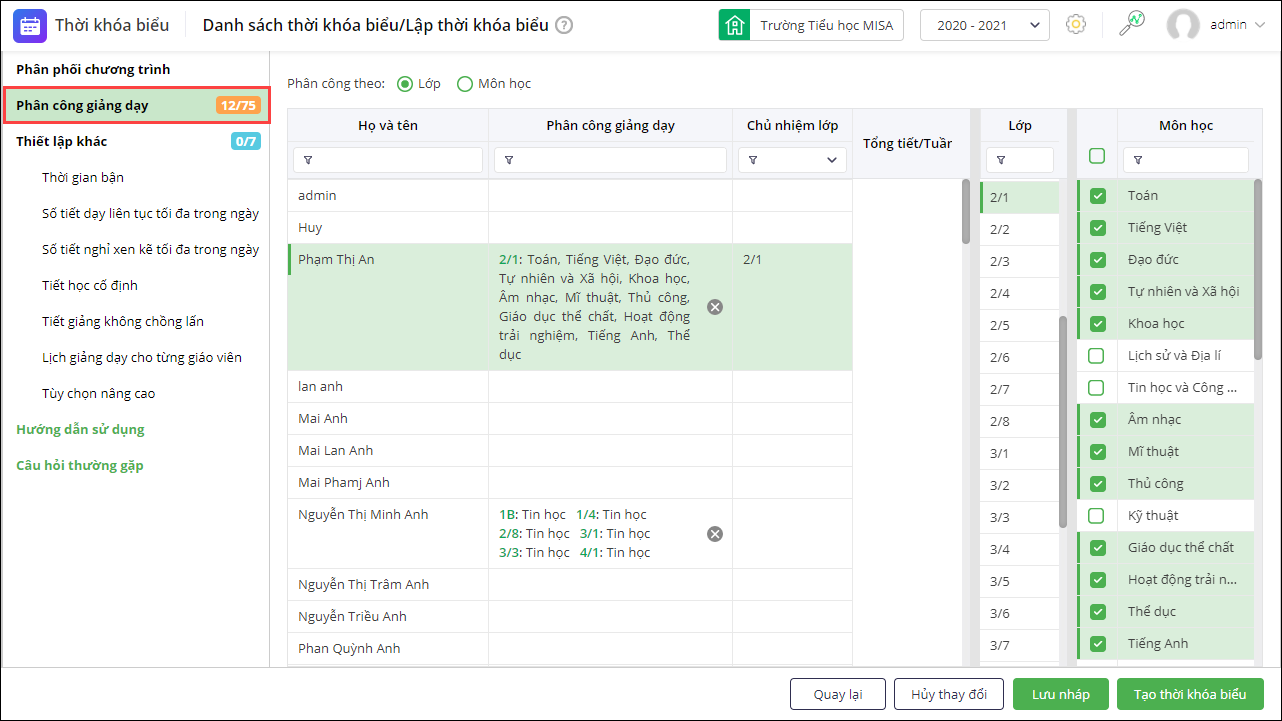Expand the admin account menu arrow

click(1258, 25)
